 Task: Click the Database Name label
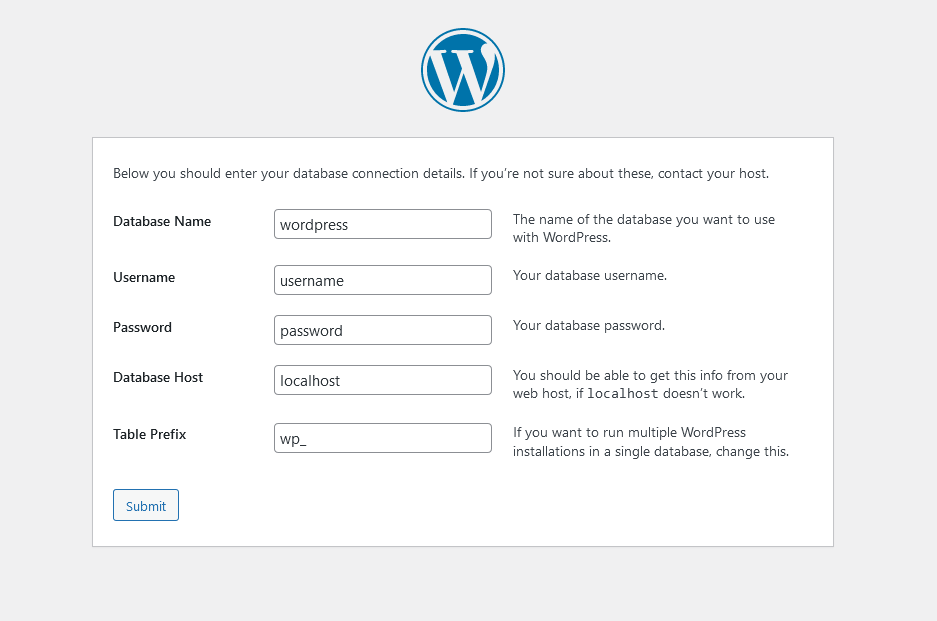click(161, 221)
